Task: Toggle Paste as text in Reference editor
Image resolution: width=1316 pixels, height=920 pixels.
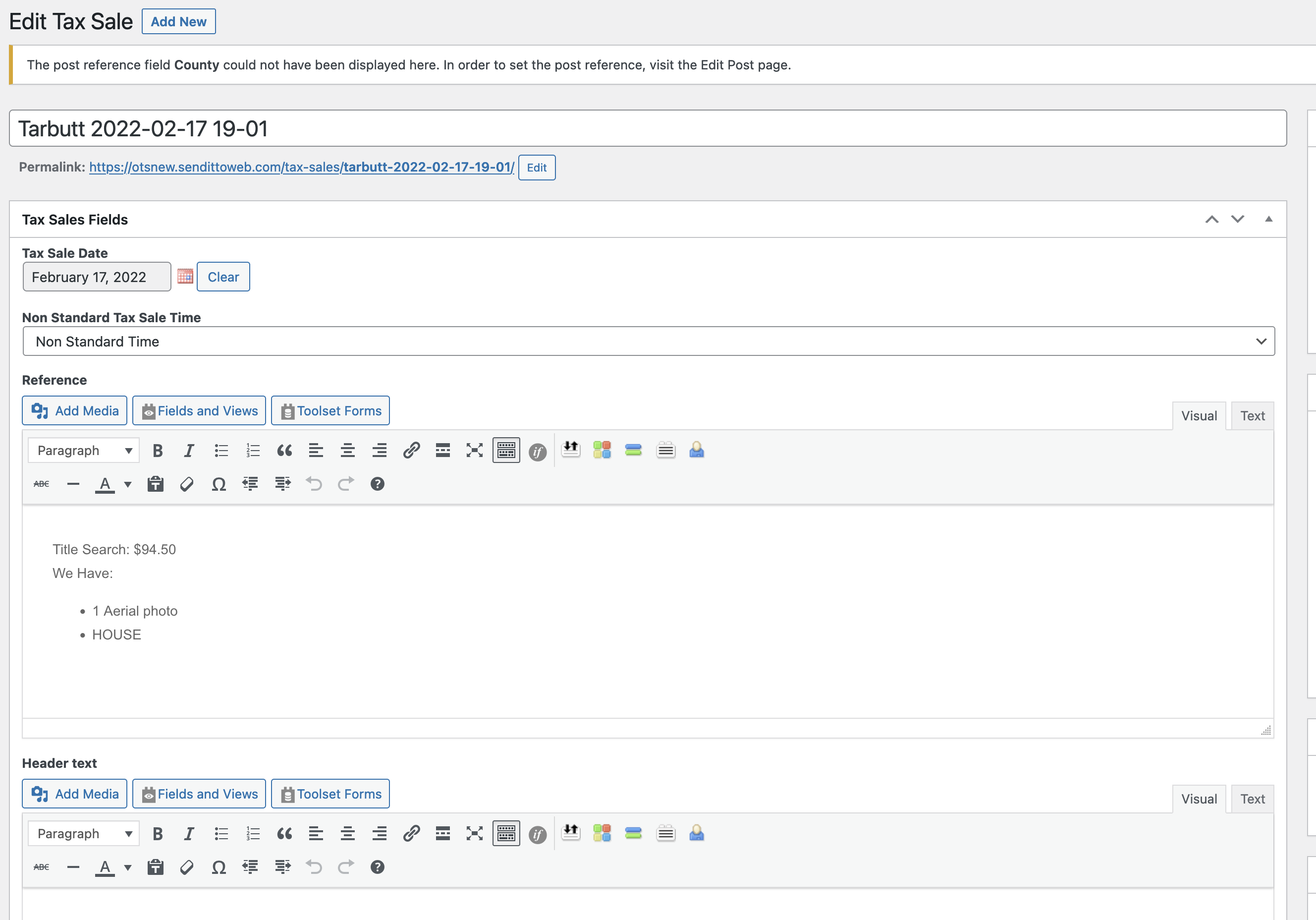Action: point(155,484)
